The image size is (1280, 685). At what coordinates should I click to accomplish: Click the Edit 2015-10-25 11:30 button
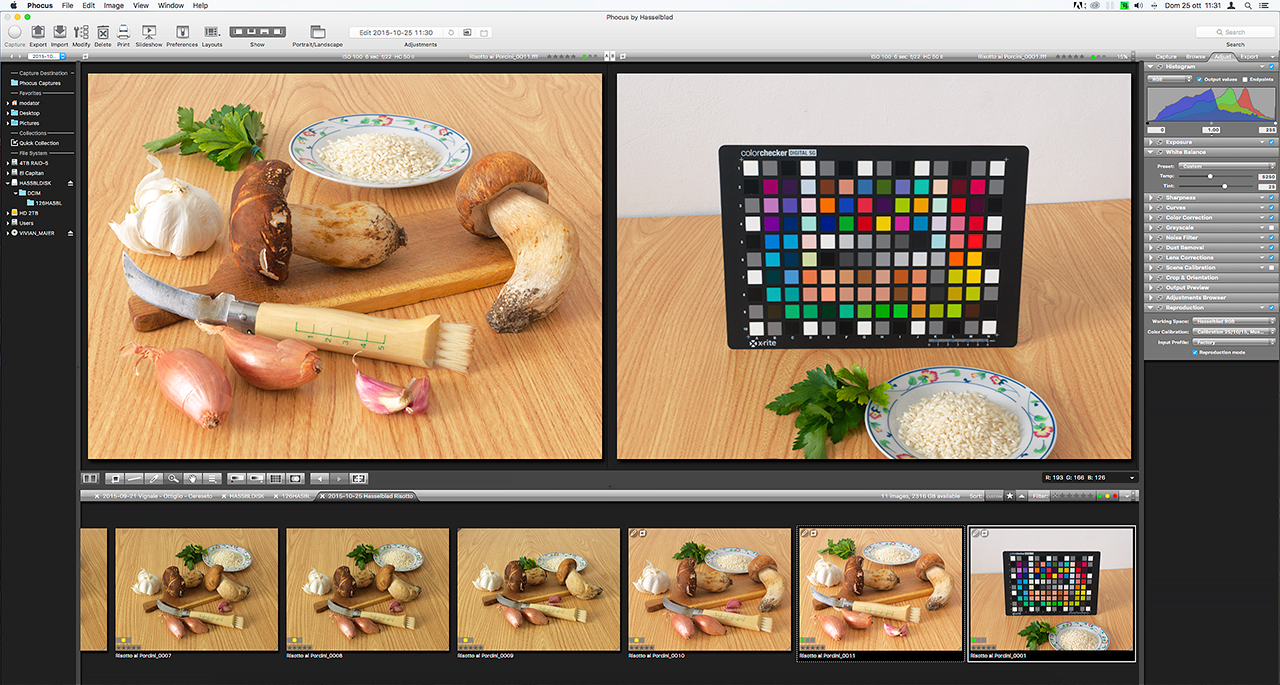pyautogui.click(x=395, y=31)
